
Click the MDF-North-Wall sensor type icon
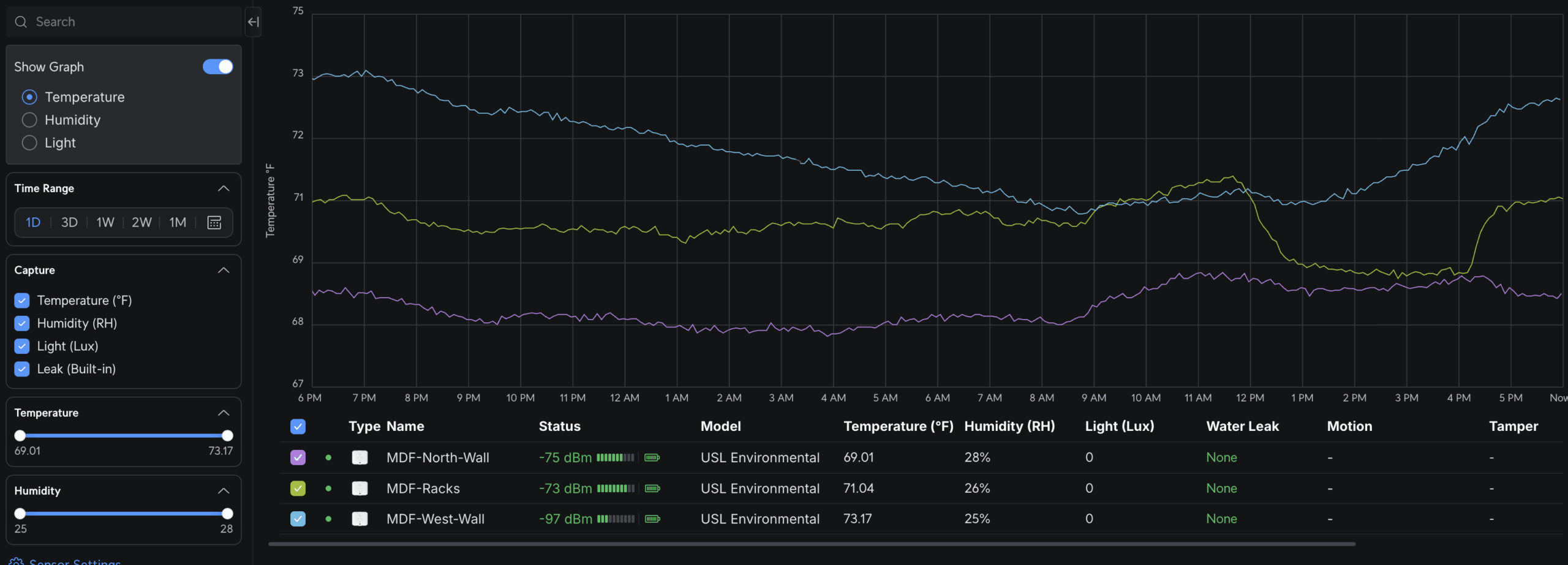[x=360, y=457]
